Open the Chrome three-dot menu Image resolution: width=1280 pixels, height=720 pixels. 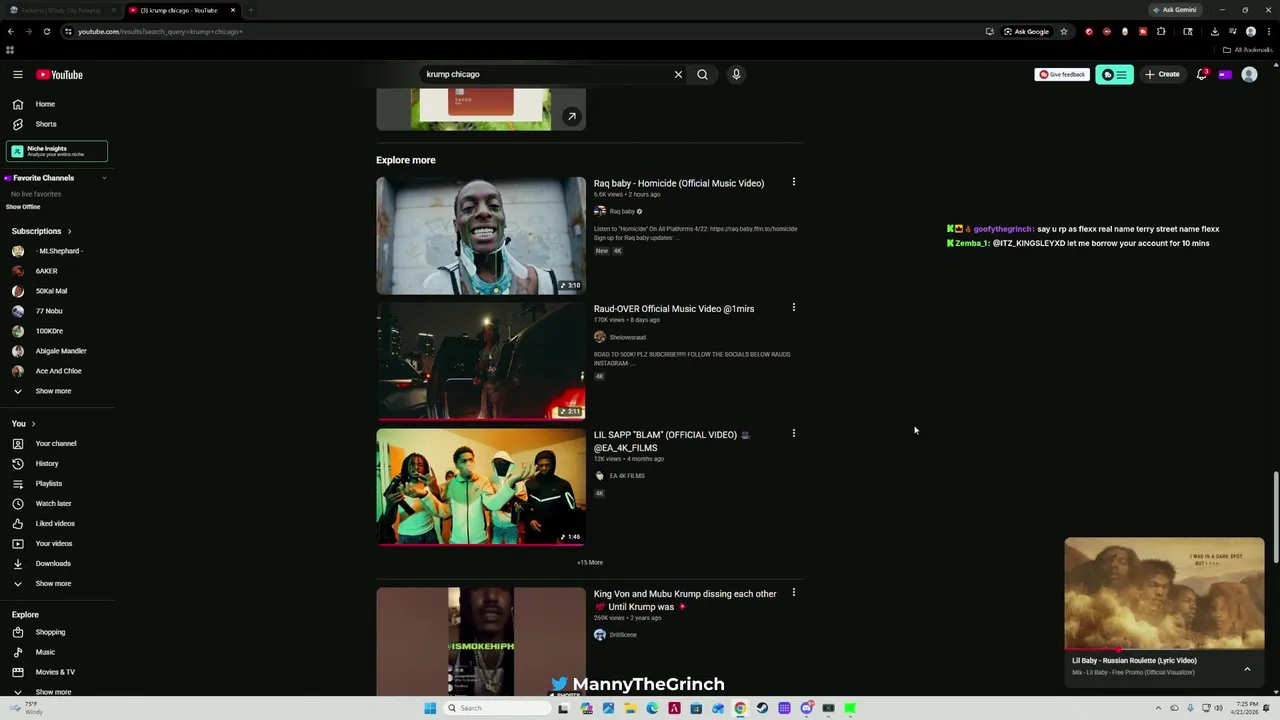[x=1267, y=31]
